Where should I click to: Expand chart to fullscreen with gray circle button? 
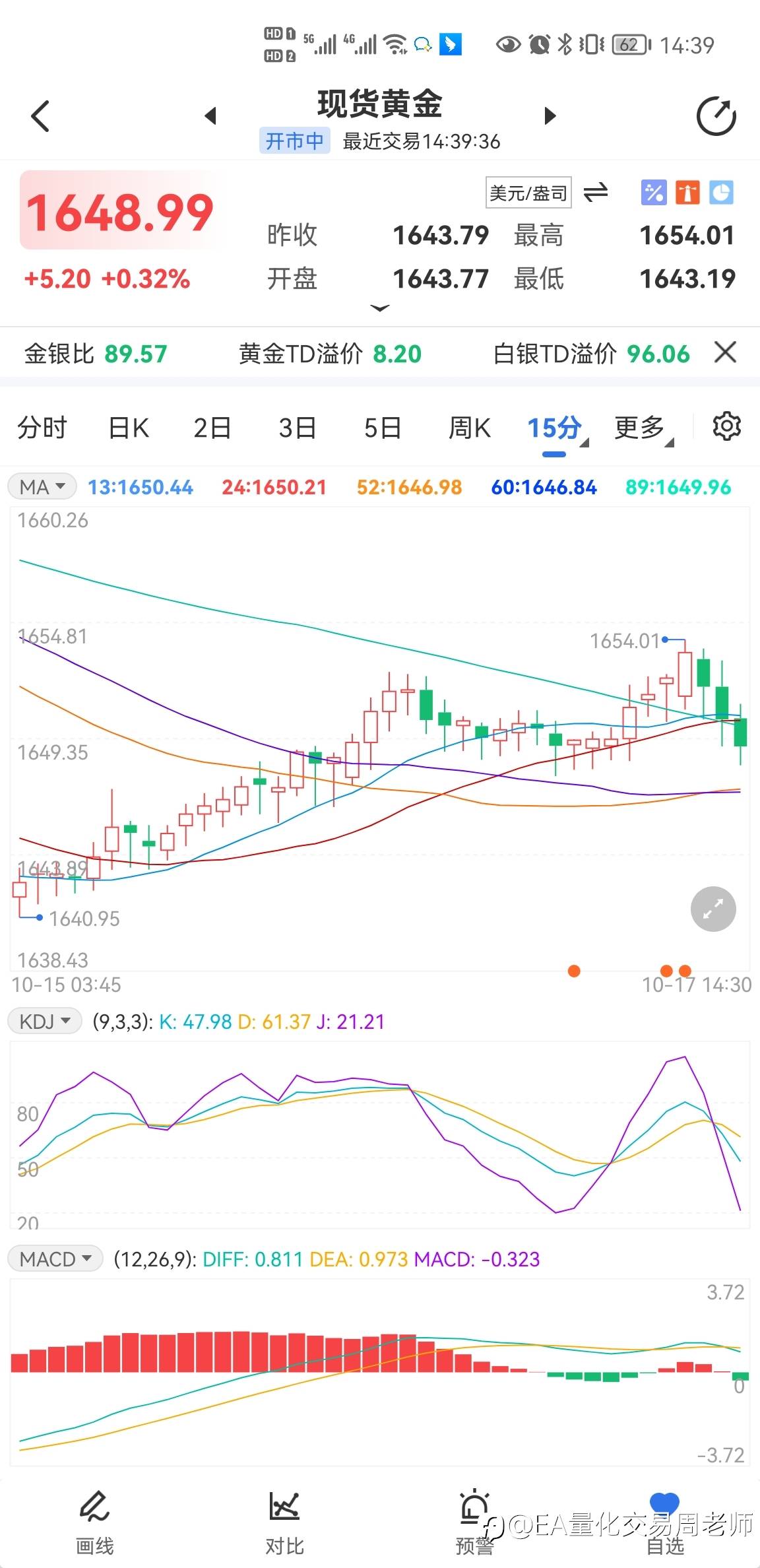713,909
